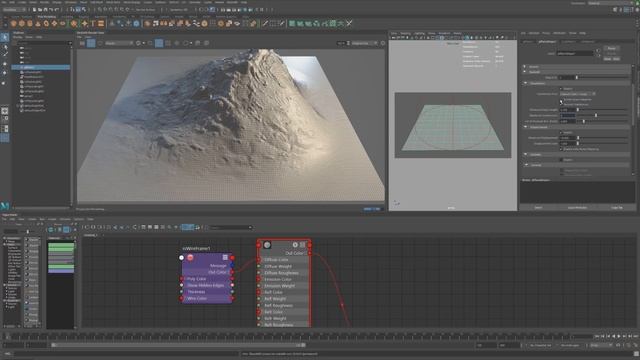Screen dimensions: 640x360
Task: Click the Load Attributes button
Action: click(x=577, y=207)
